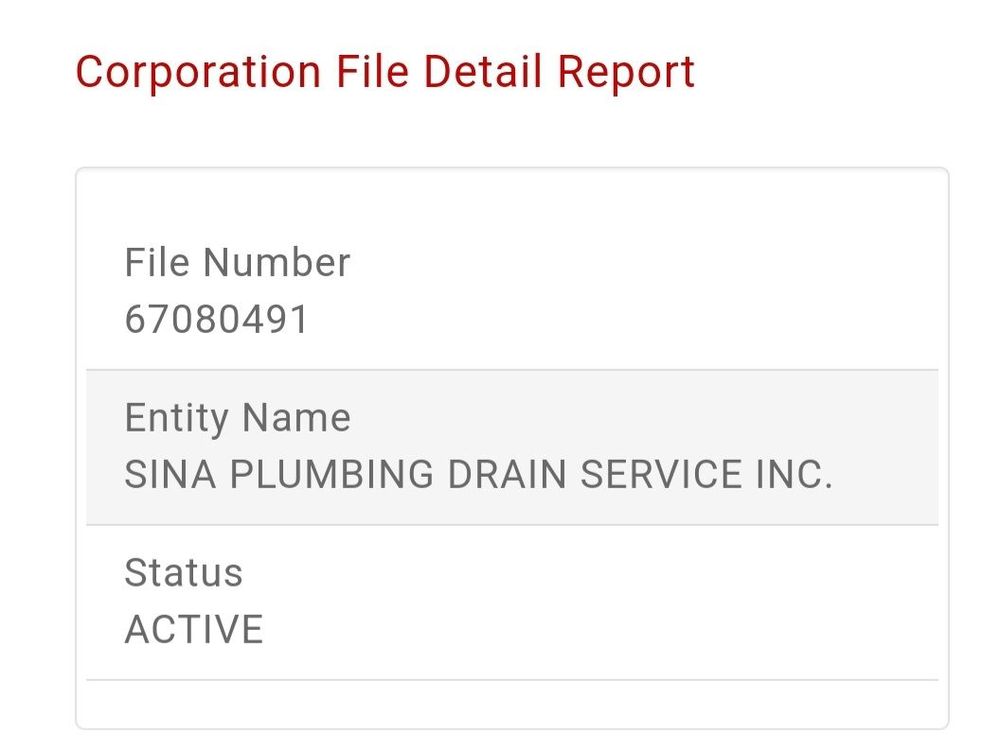Click the ACTIVE status value

(x=194, y=630)
